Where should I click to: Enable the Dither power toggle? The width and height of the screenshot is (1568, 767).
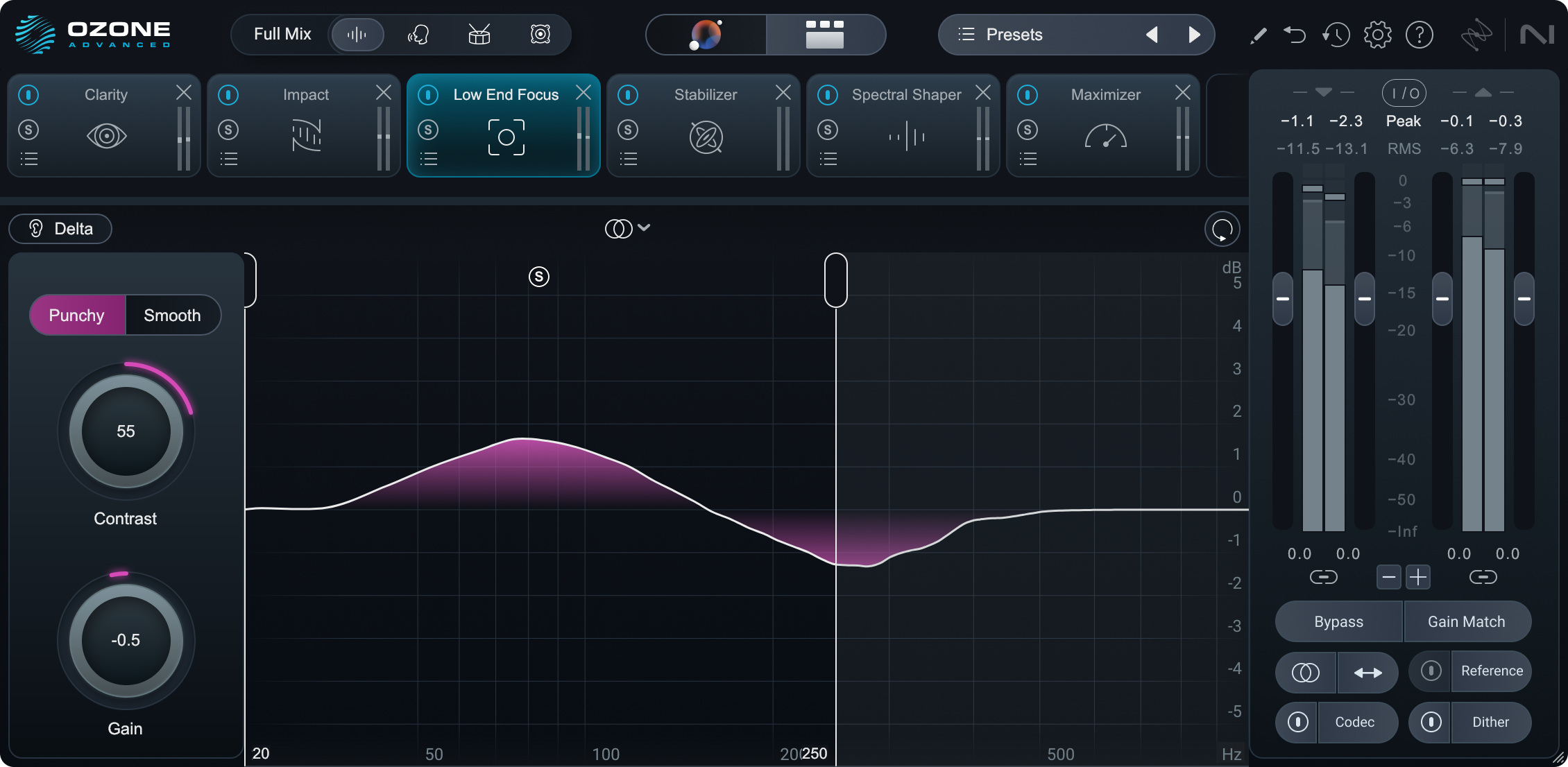1431,722
